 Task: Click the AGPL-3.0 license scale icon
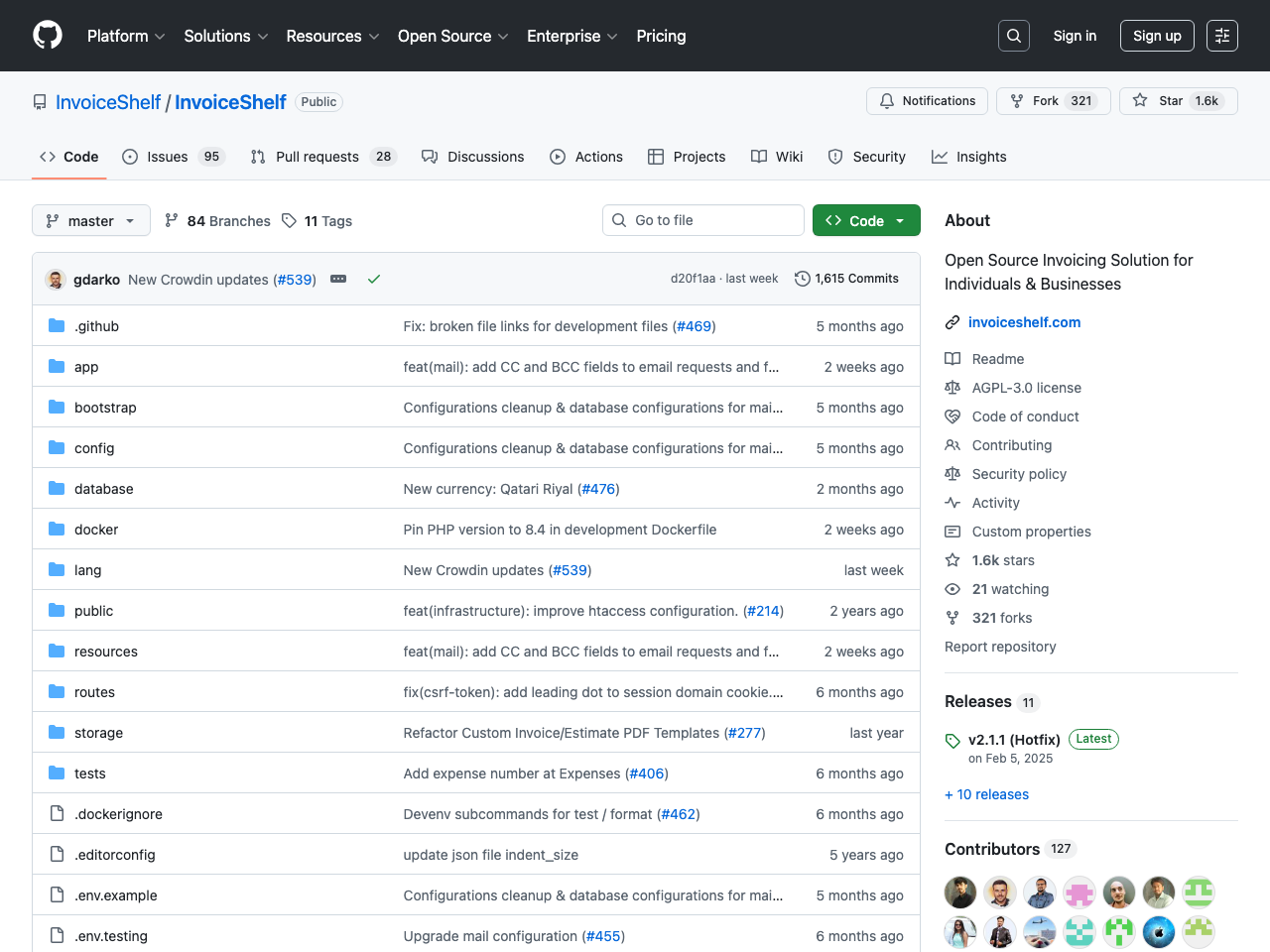[952, 388]
